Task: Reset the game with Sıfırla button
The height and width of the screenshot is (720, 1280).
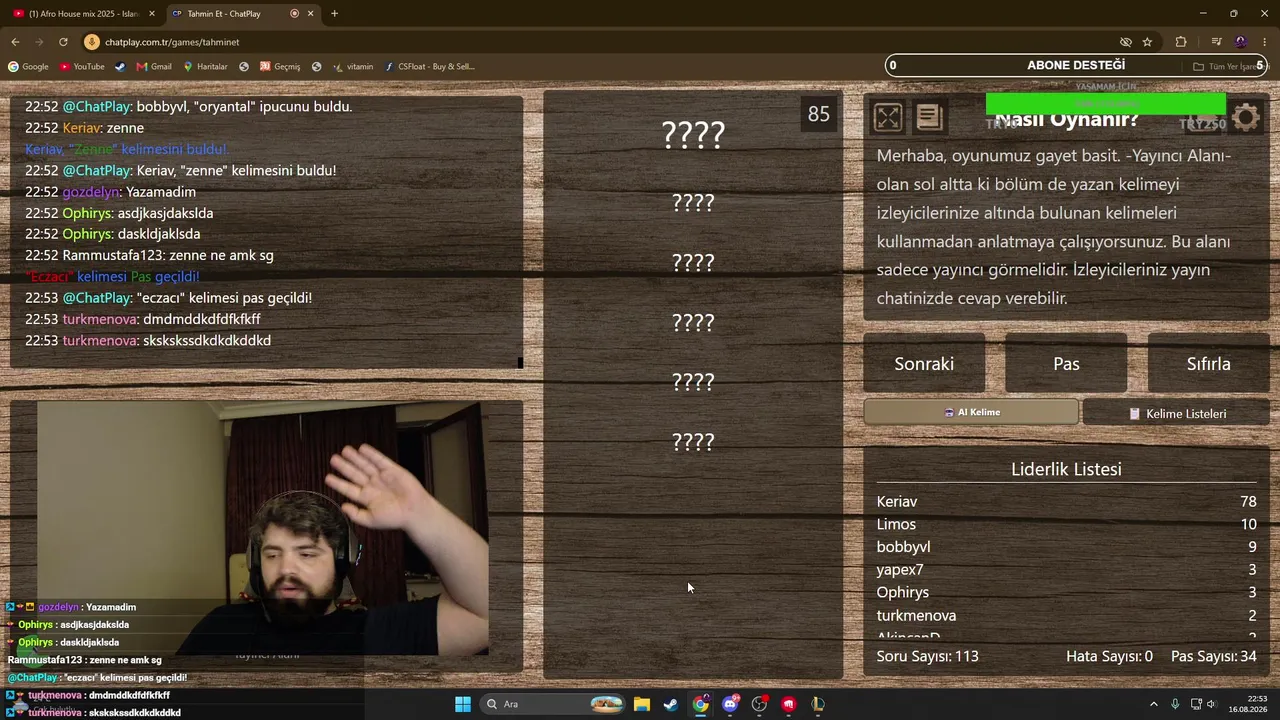Action: pos(1208,364)
